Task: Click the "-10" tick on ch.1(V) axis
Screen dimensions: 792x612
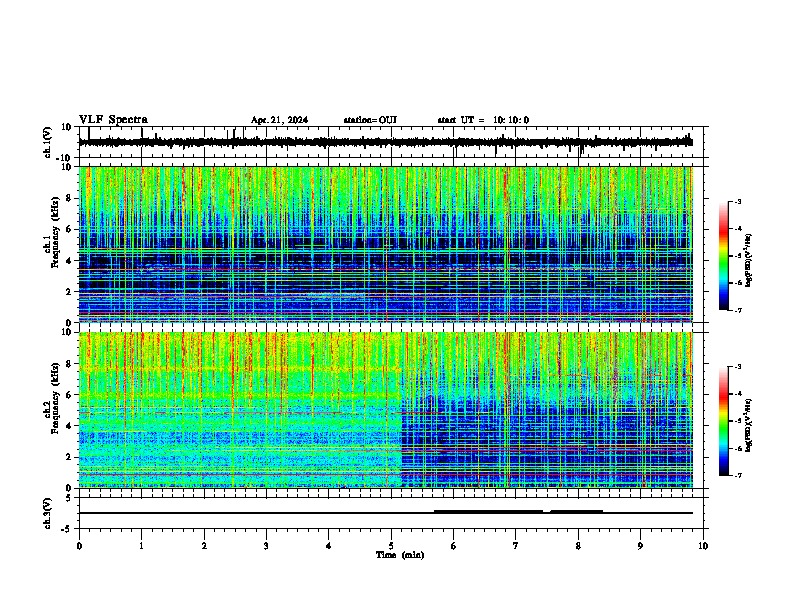Action: [65, 158]
